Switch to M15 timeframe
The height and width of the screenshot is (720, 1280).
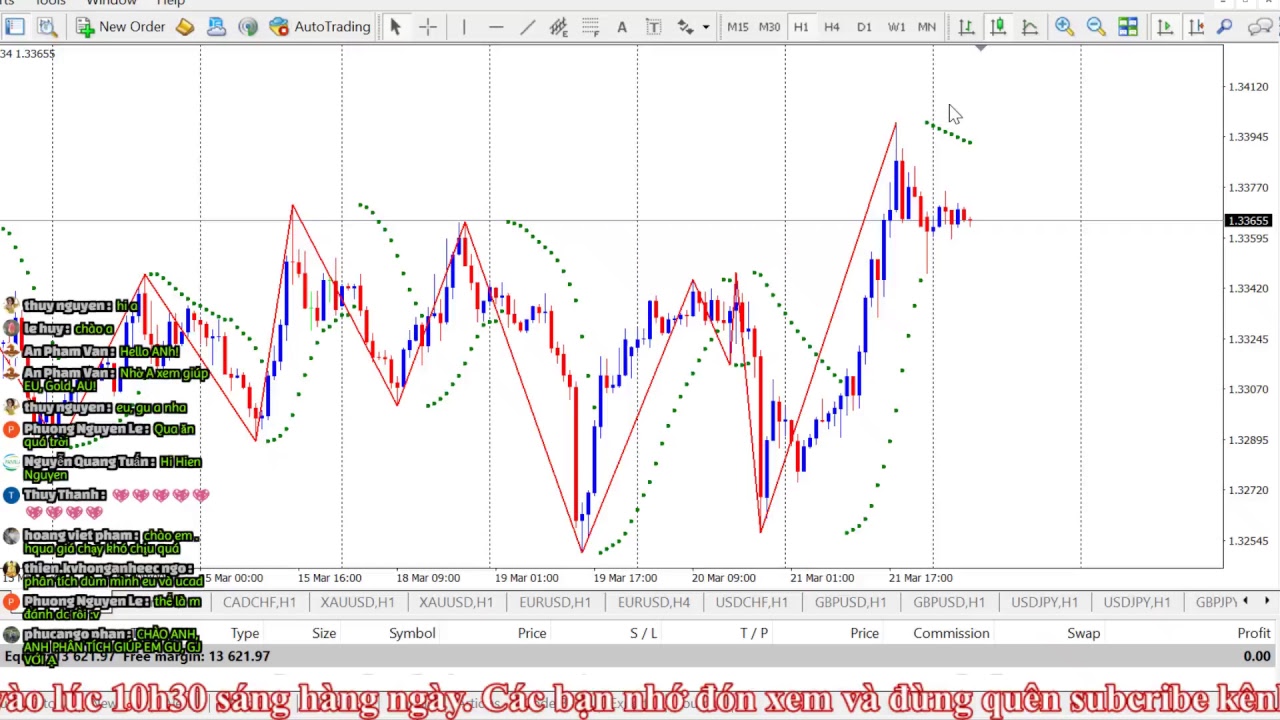(737, 27)
